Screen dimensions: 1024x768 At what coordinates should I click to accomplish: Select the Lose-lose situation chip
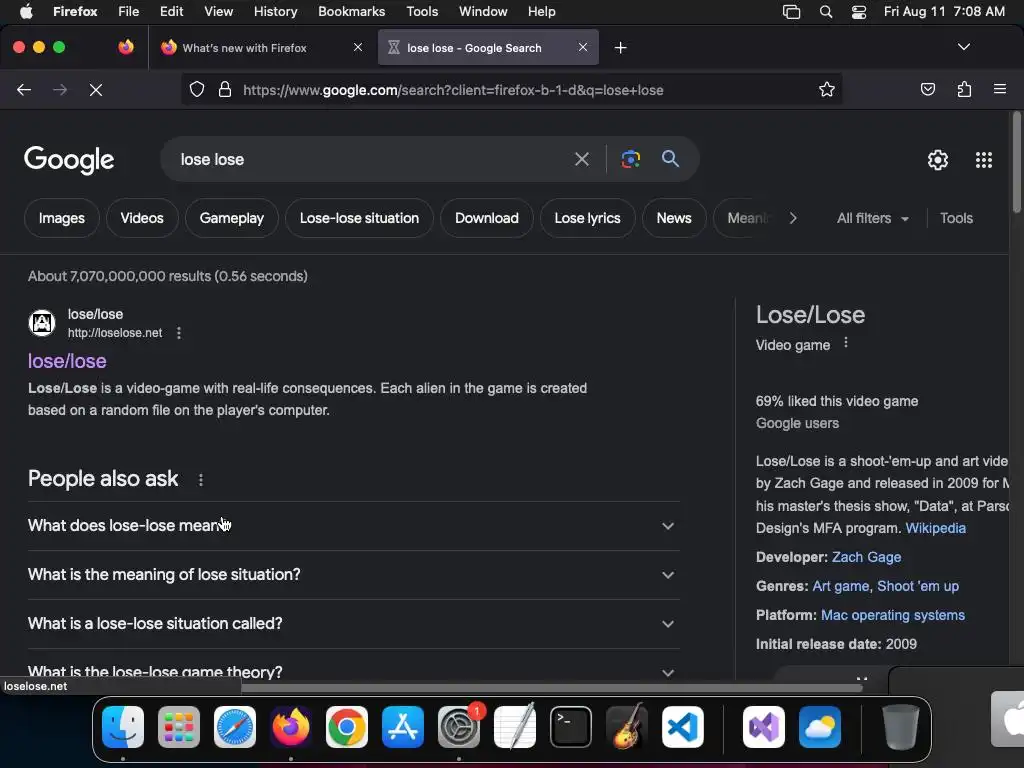(x=359, y=218)
